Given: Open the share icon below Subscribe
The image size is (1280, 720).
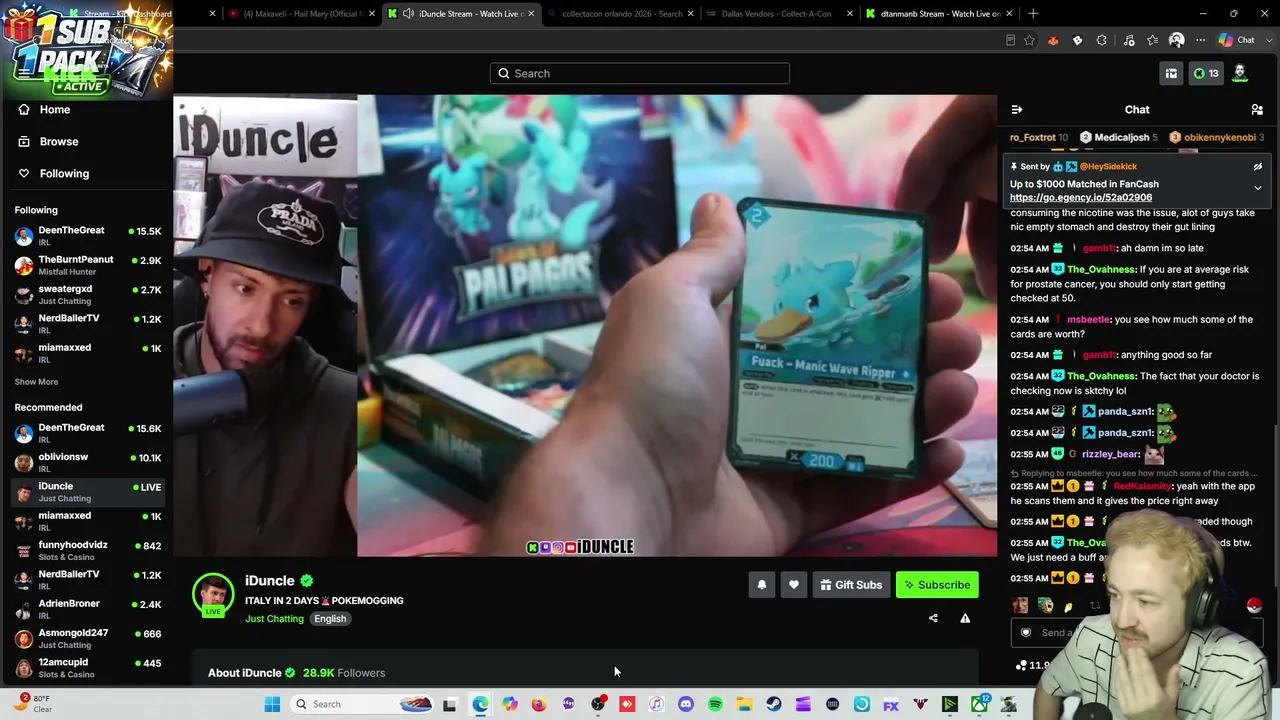Looking at the screenshot, I should 933,618.
